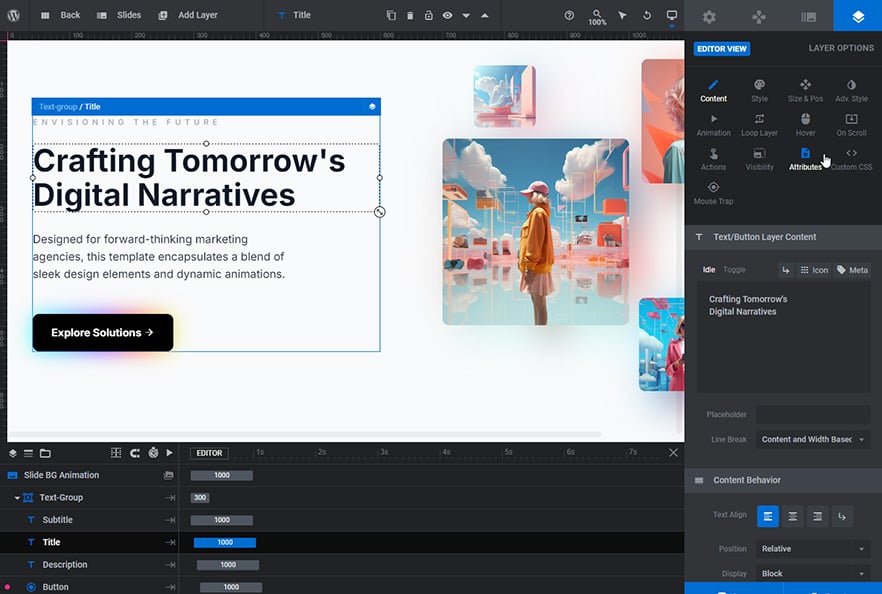
Task: Click the Editor button in the timeline
Action: pos(209,452)
